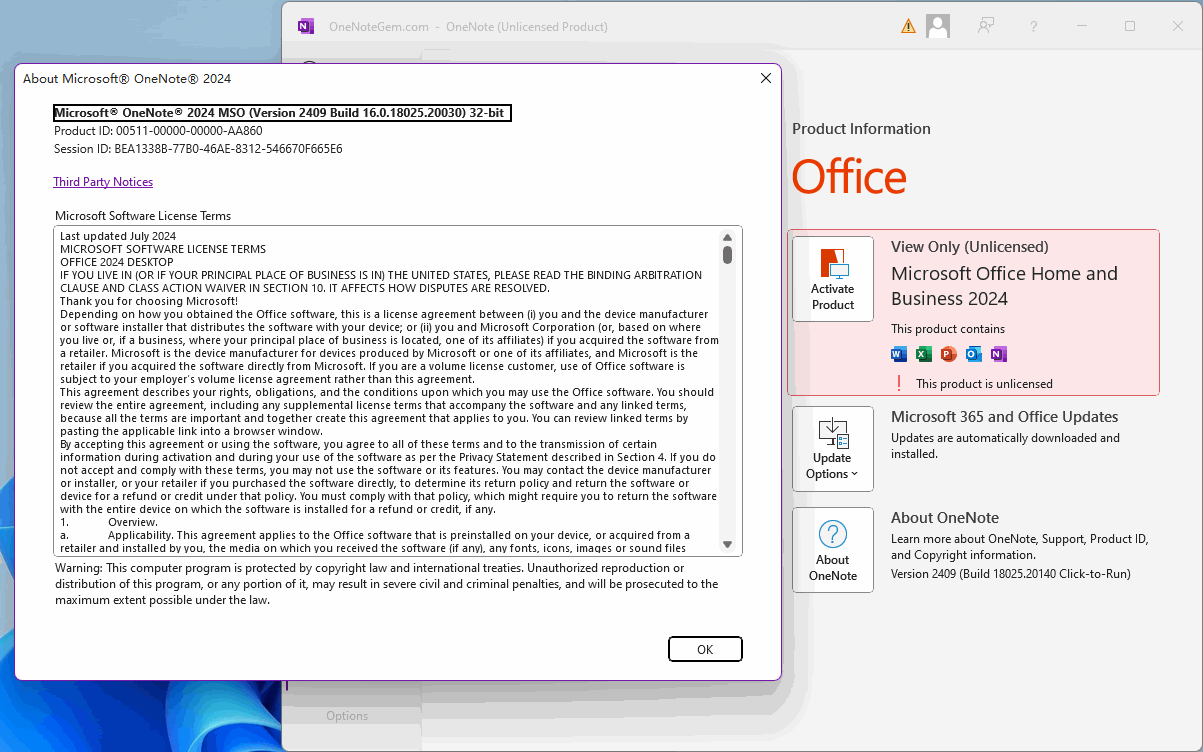Click 'Microsoft 365 and Office Updates' heading
1203x752 pixels.
tap(1004, 417)
